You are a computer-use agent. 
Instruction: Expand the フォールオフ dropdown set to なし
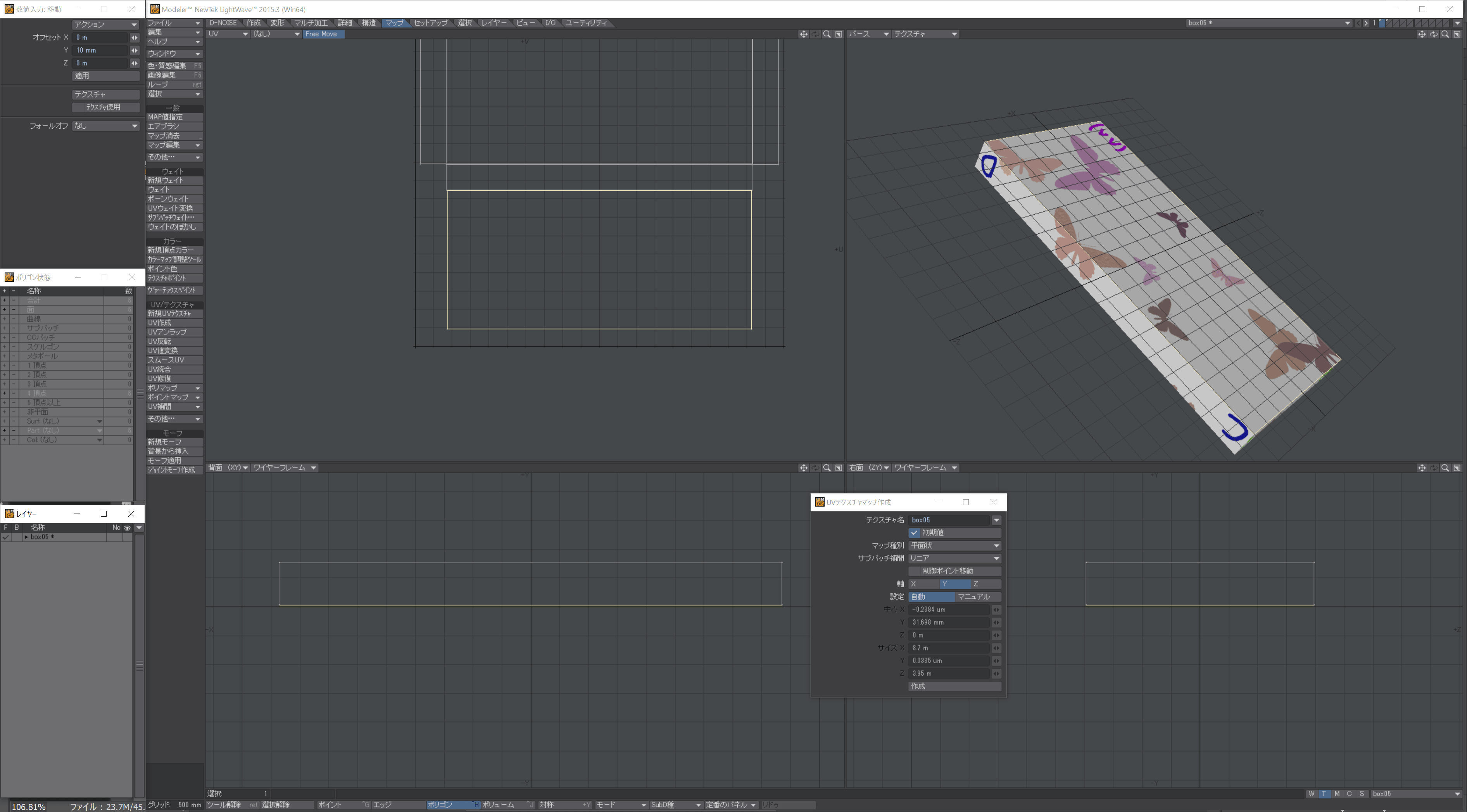tap(105, 126)
